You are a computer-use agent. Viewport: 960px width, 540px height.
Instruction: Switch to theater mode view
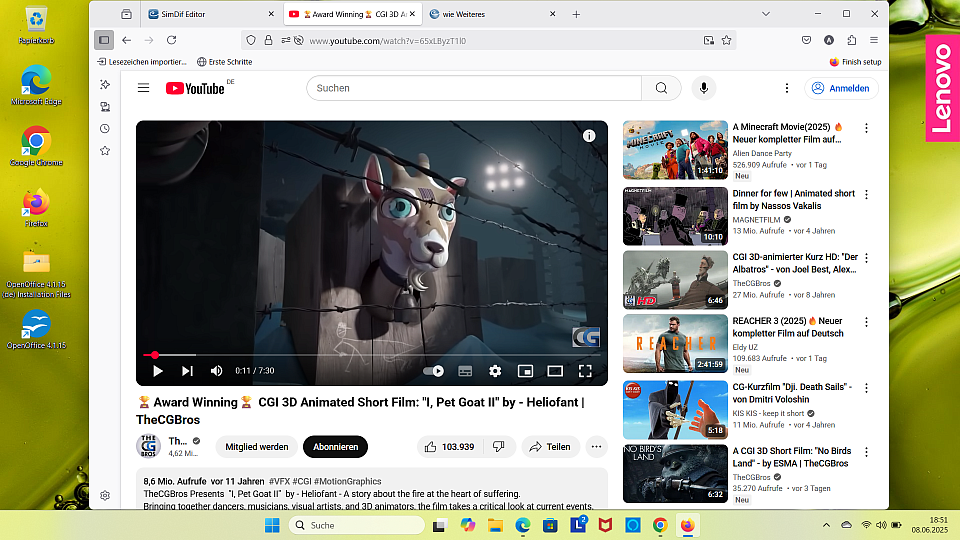[555, 371]
